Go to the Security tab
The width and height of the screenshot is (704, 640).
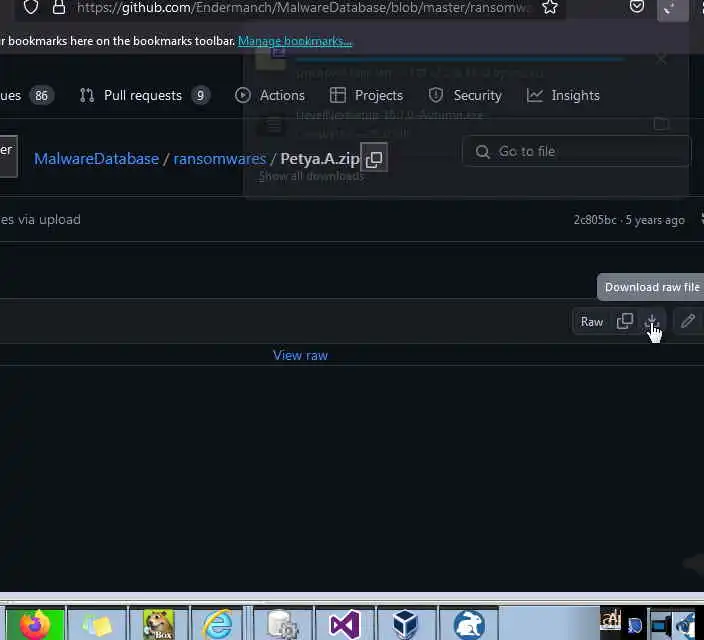(465, 96)
